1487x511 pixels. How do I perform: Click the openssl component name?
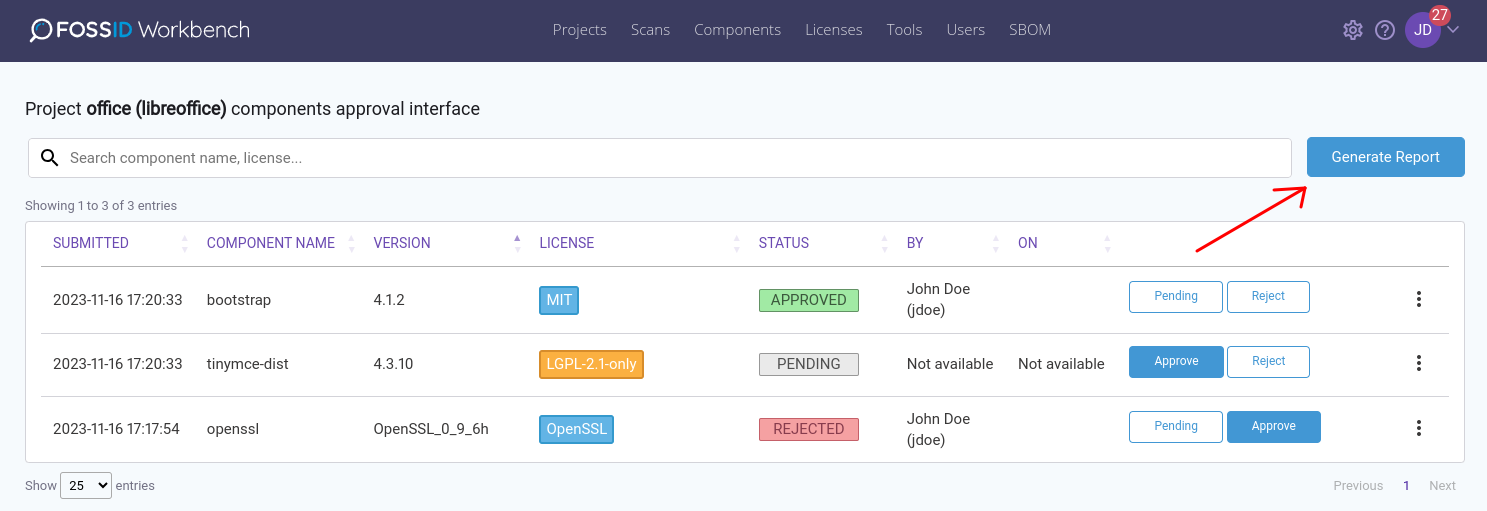pos(233,429)
